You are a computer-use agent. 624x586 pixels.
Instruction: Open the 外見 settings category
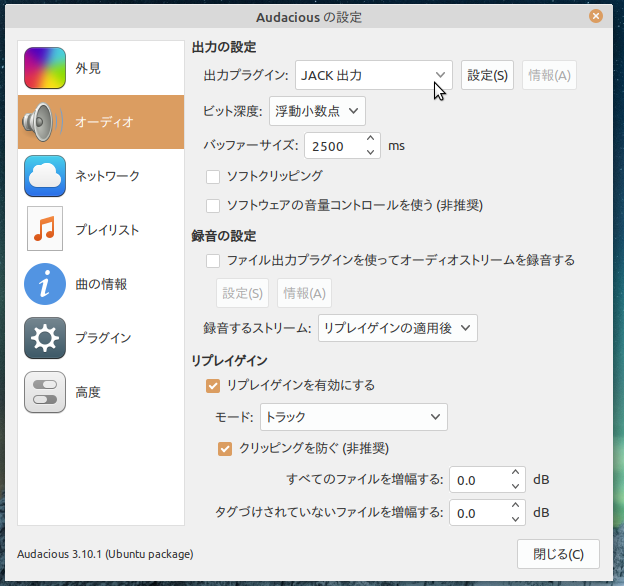(x=101, y=68)
